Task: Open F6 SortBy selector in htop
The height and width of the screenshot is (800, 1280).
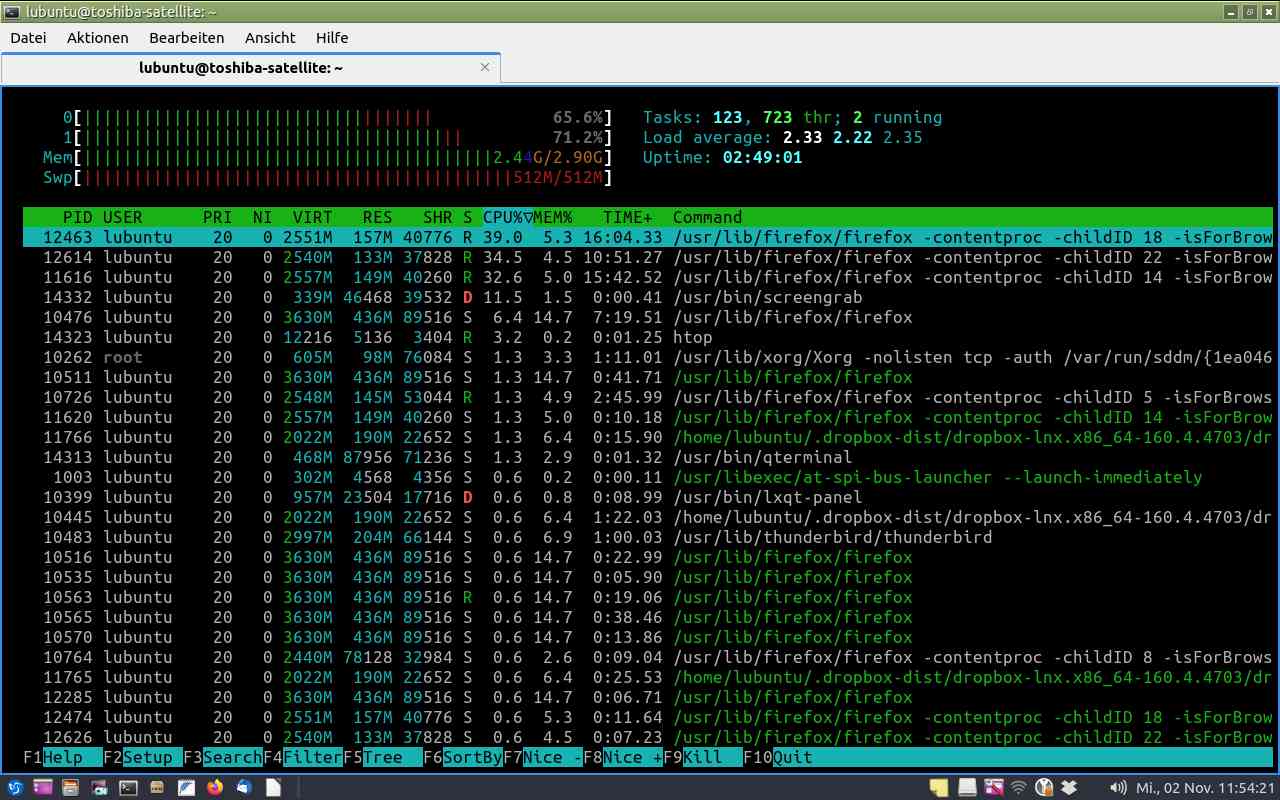Action: click(x=463, y=757)
